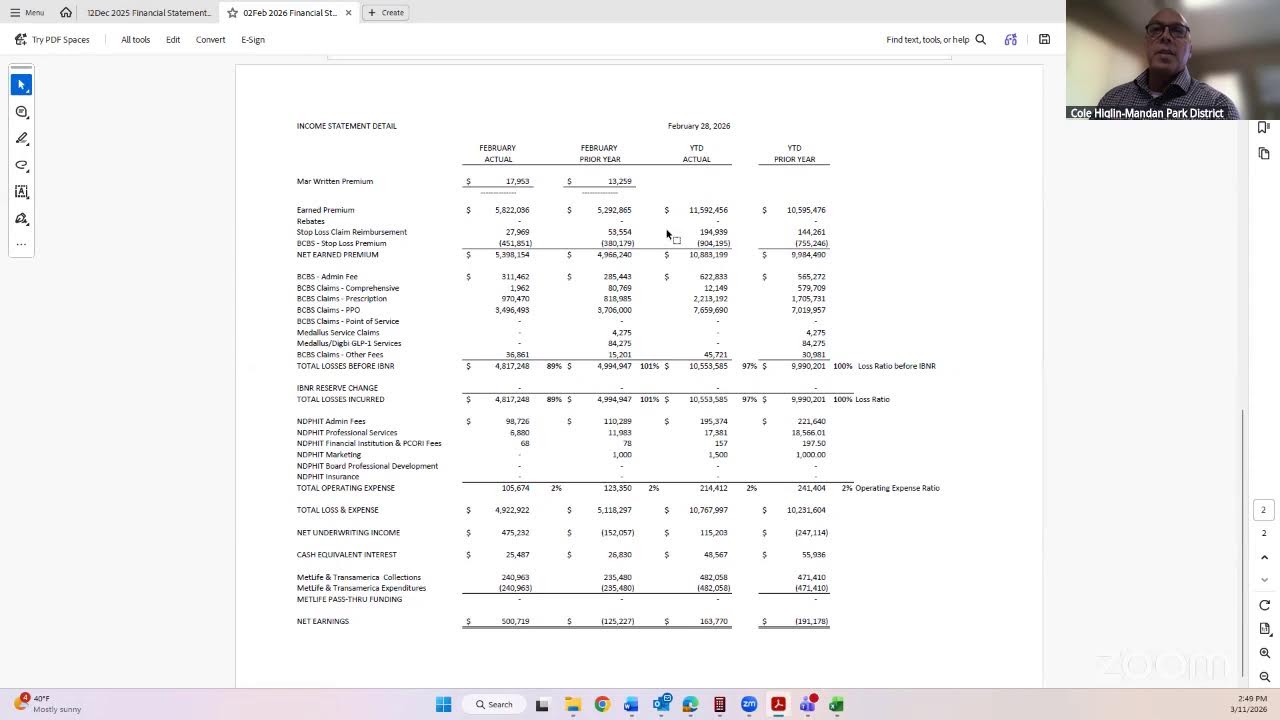This screenshot has width=1280, height=720.
Task: Open Windows Start menu
Action: (x=444, y=705)
